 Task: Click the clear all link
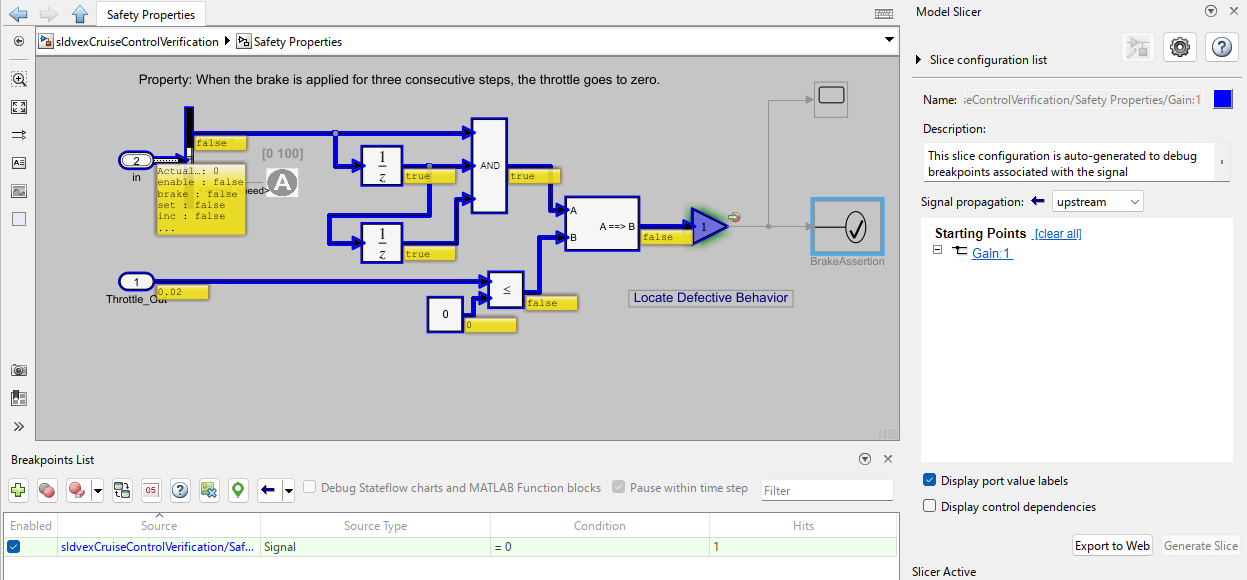(x=1058, y=234)
